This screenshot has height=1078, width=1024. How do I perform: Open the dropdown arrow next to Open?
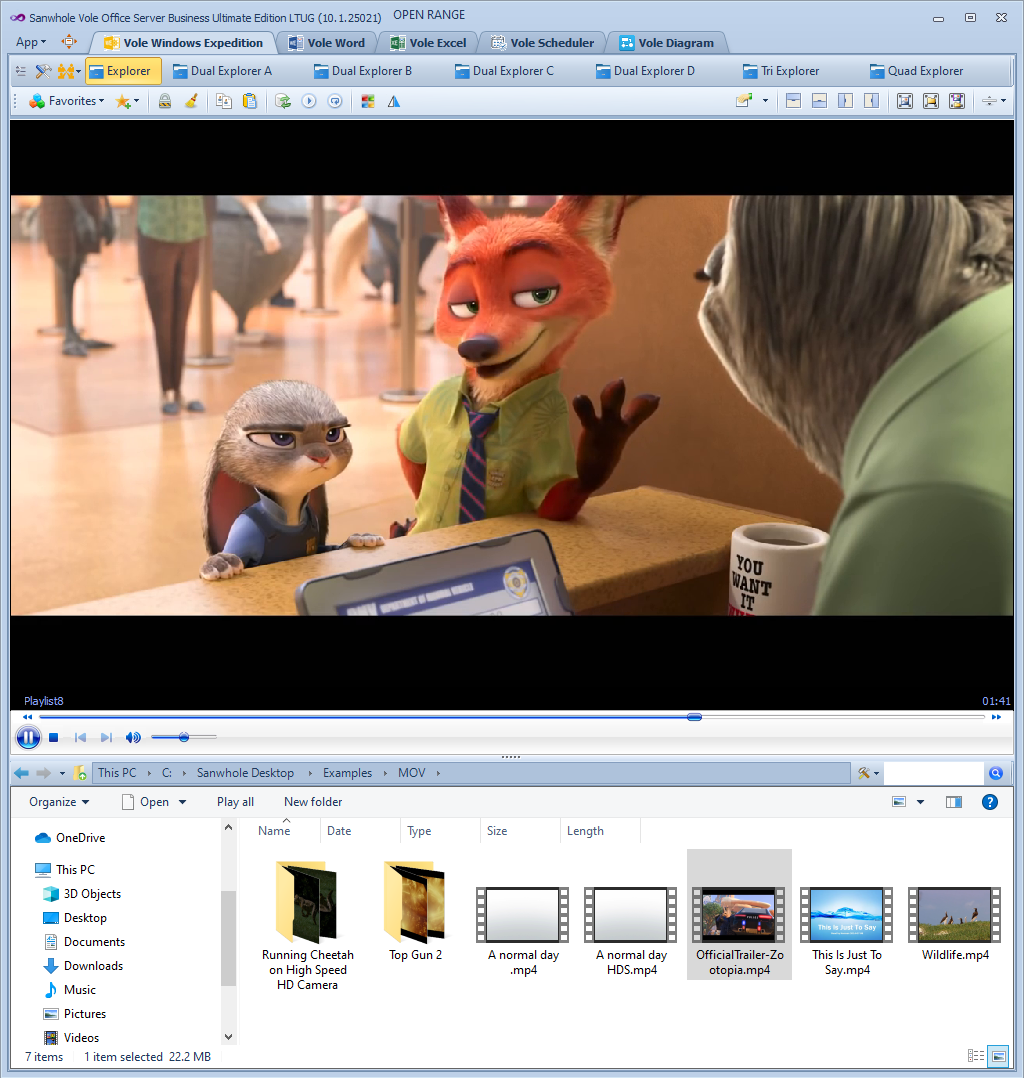[182, 802]
